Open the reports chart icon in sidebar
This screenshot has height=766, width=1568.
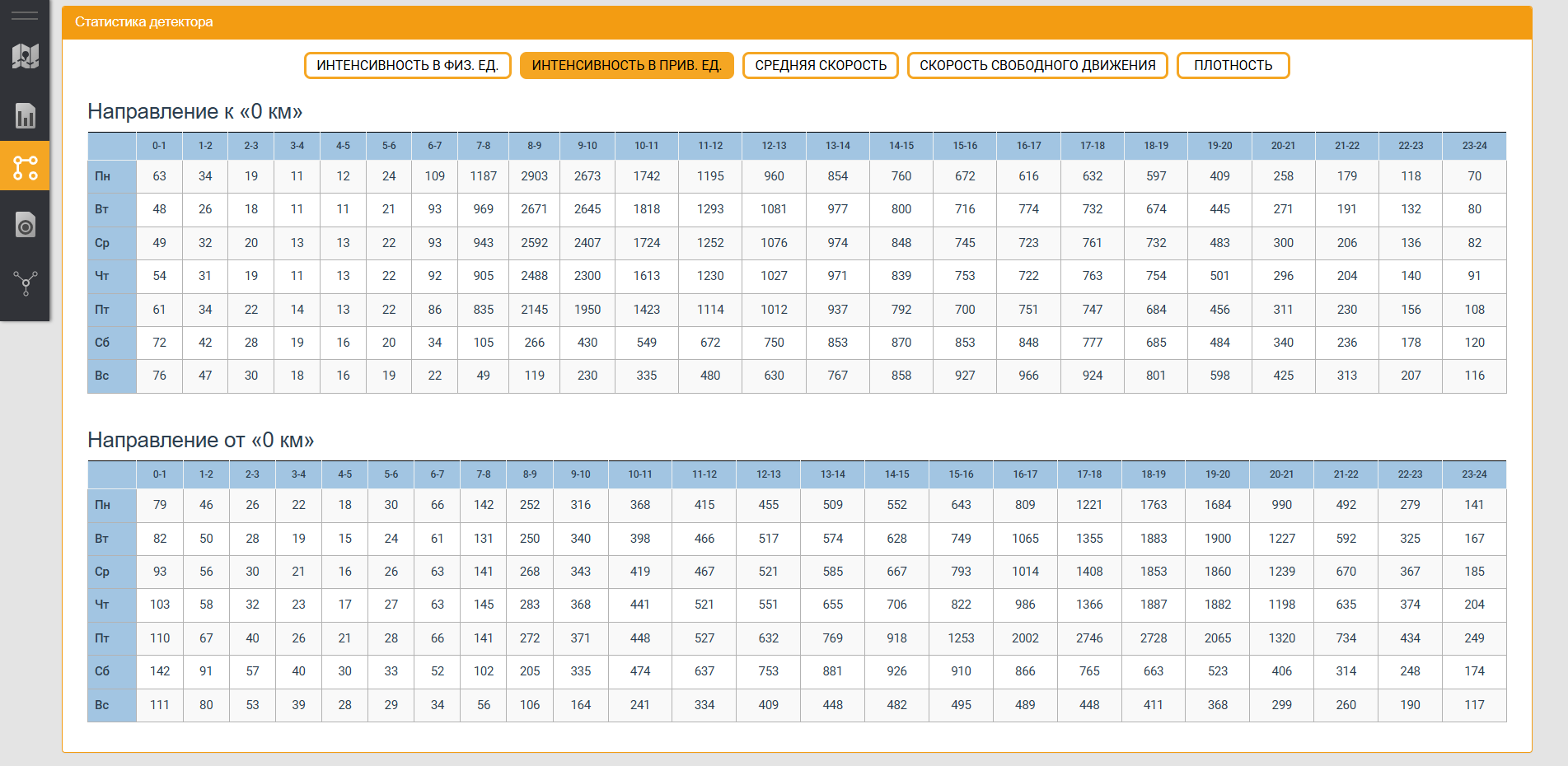(24, 116)
